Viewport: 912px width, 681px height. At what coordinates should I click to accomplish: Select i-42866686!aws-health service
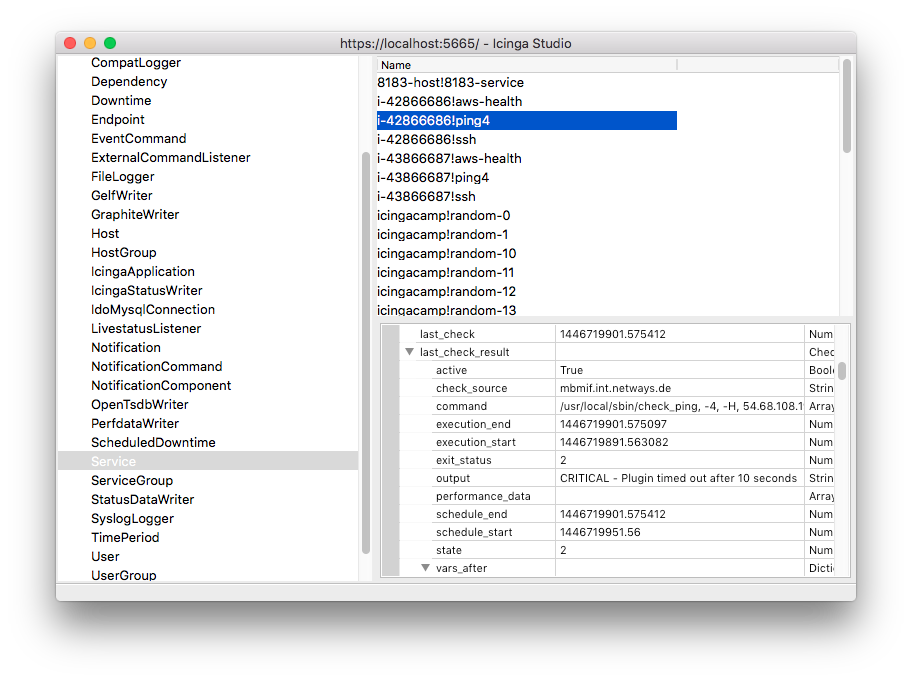pos(450,102)
